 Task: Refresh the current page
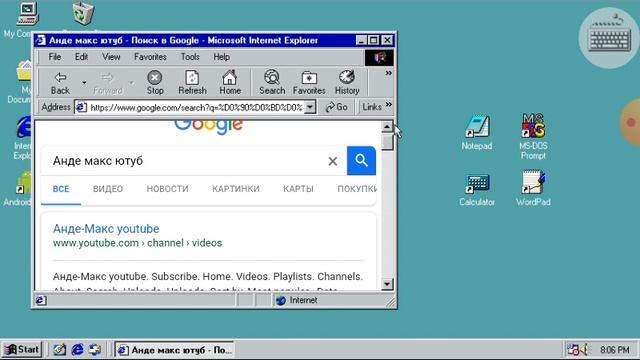coord(192,83)
